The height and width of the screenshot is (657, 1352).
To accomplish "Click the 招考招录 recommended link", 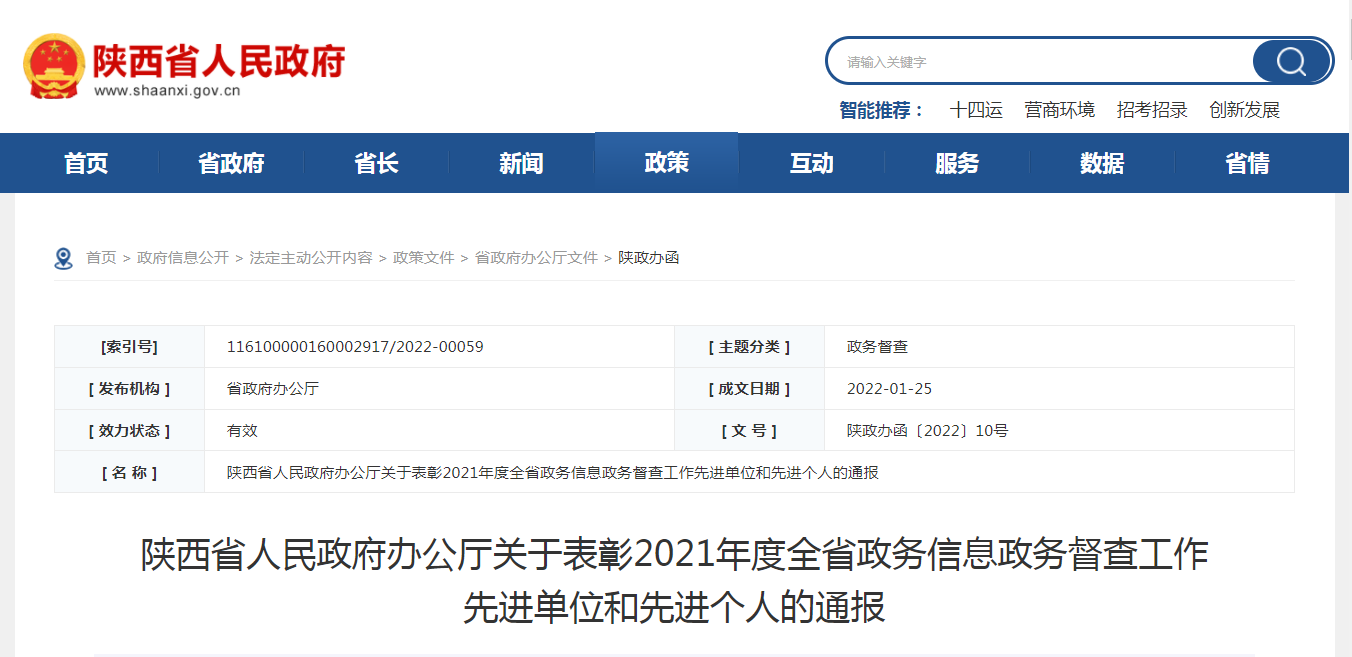I will click(x=1152, y=110).
